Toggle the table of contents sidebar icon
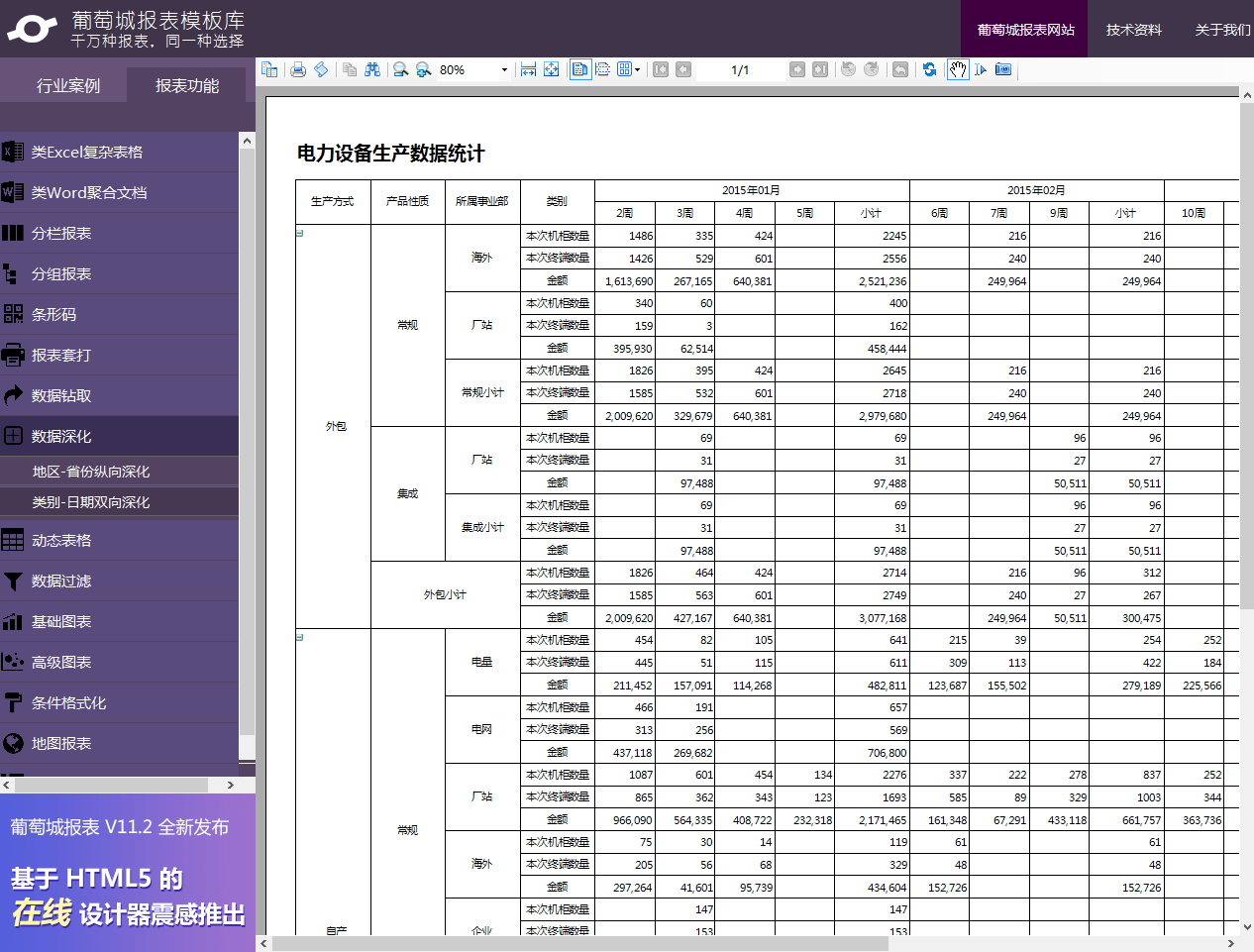Viewport: 1254px width, 952px height. (269, 69)
